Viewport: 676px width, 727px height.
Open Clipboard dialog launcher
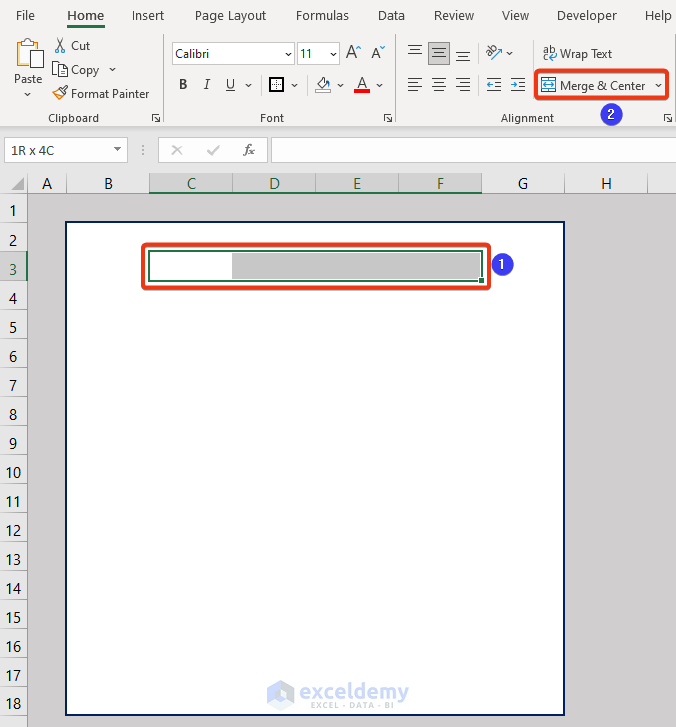(x=156, y=118)
